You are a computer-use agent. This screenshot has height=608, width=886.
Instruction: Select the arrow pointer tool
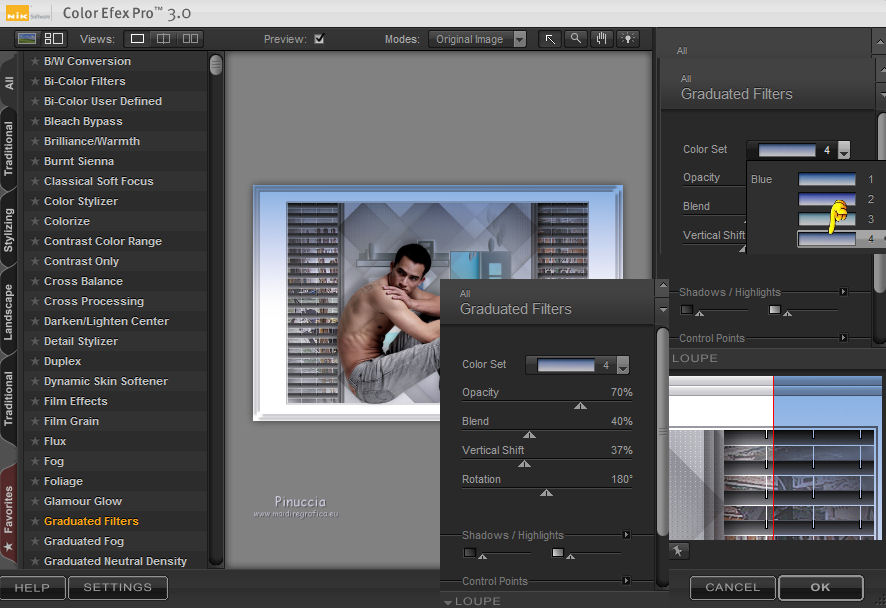[550, 39]
